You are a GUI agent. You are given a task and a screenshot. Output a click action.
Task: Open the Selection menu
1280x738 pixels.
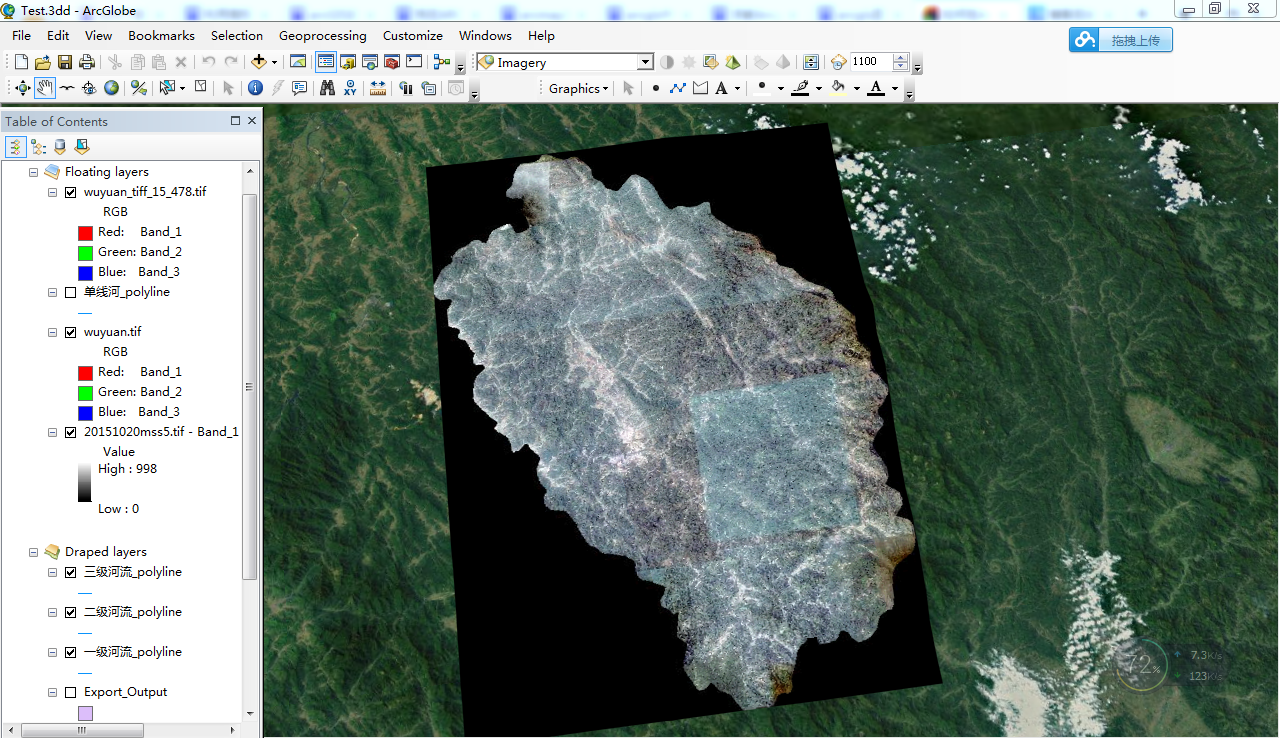237,35
